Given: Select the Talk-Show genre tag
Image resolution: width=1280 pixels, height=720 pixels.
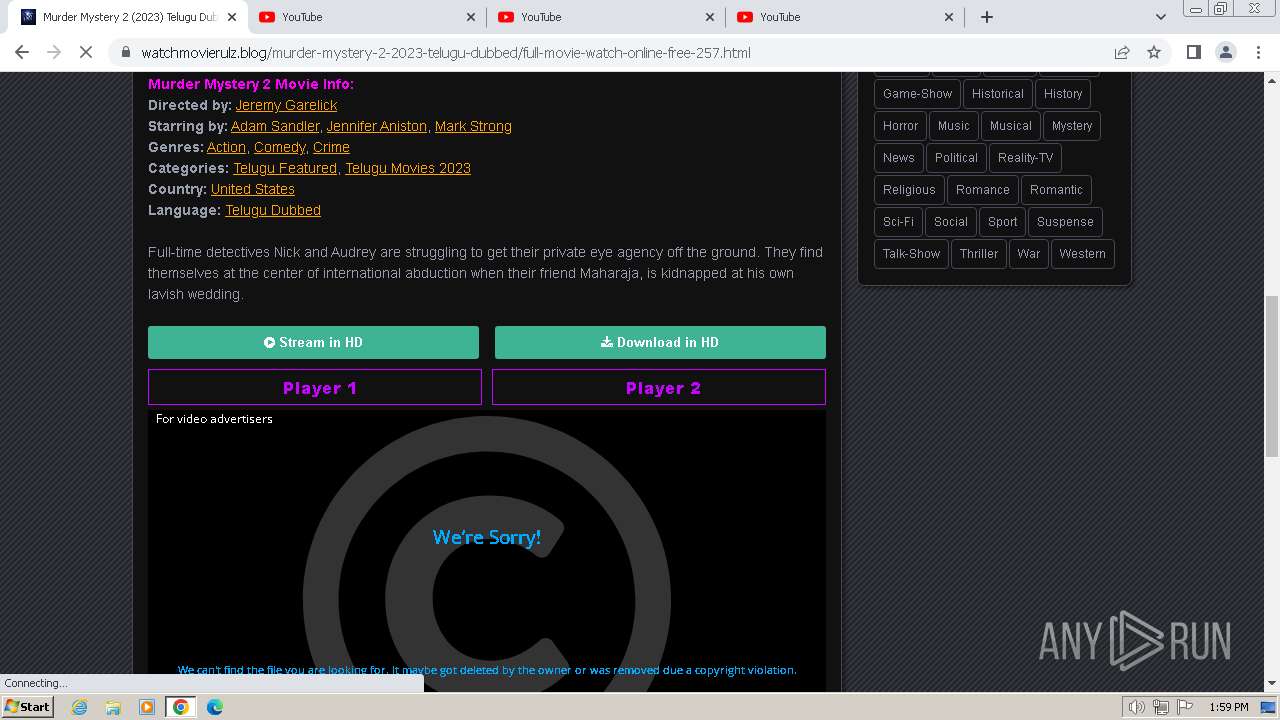Looking at the screenshot, I should (911, 254).
